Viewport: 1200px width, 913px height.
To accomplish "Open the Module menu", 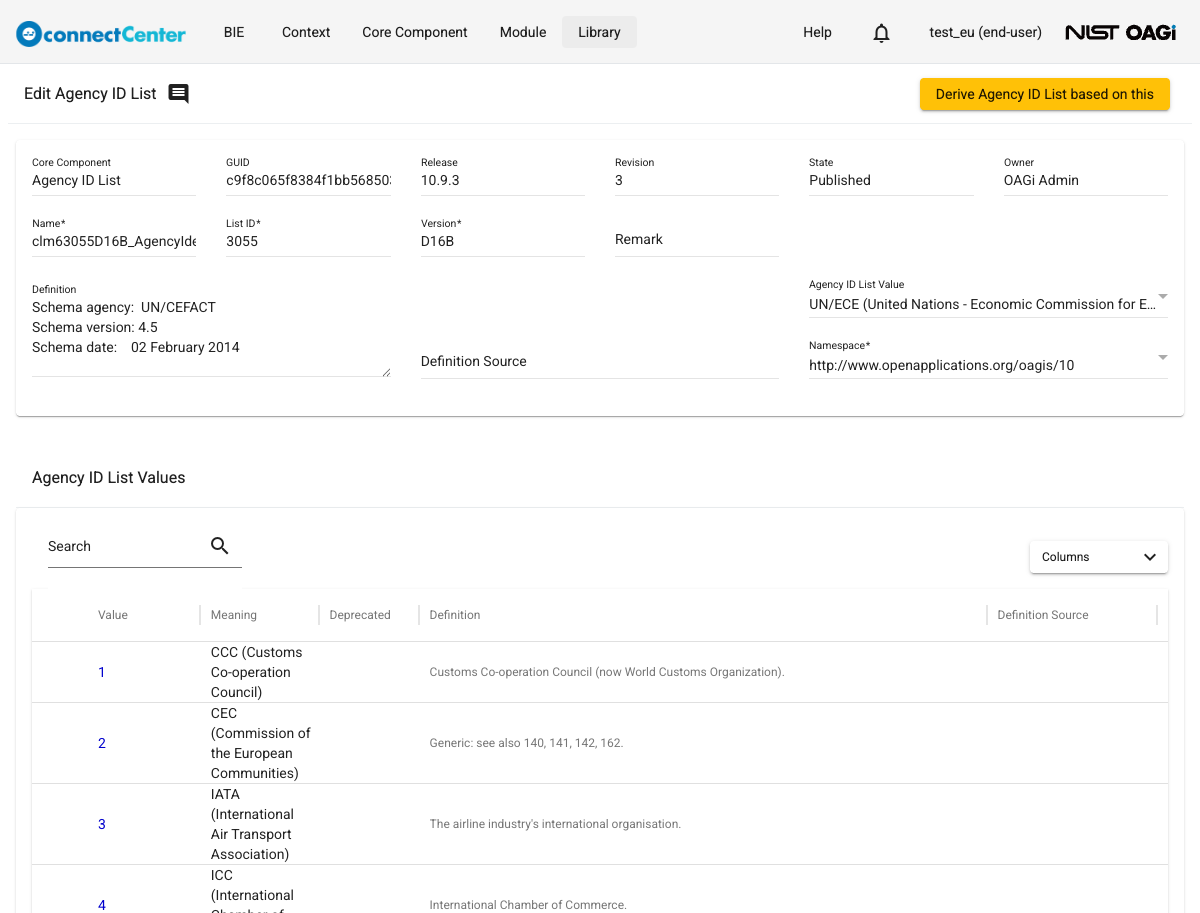I will [x=523, y=32].
